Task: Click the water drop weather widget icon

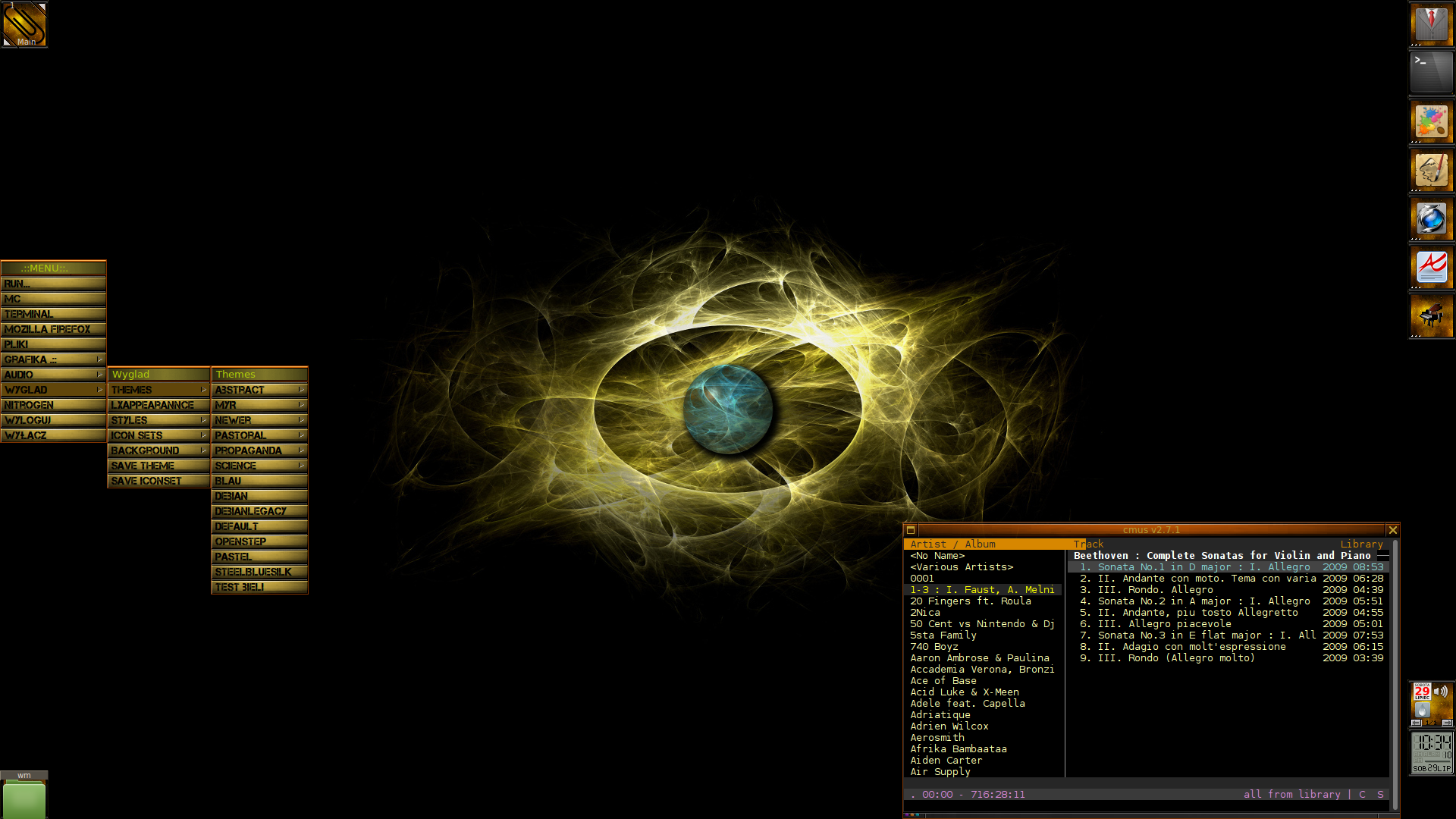Action: click(1422, 711)
